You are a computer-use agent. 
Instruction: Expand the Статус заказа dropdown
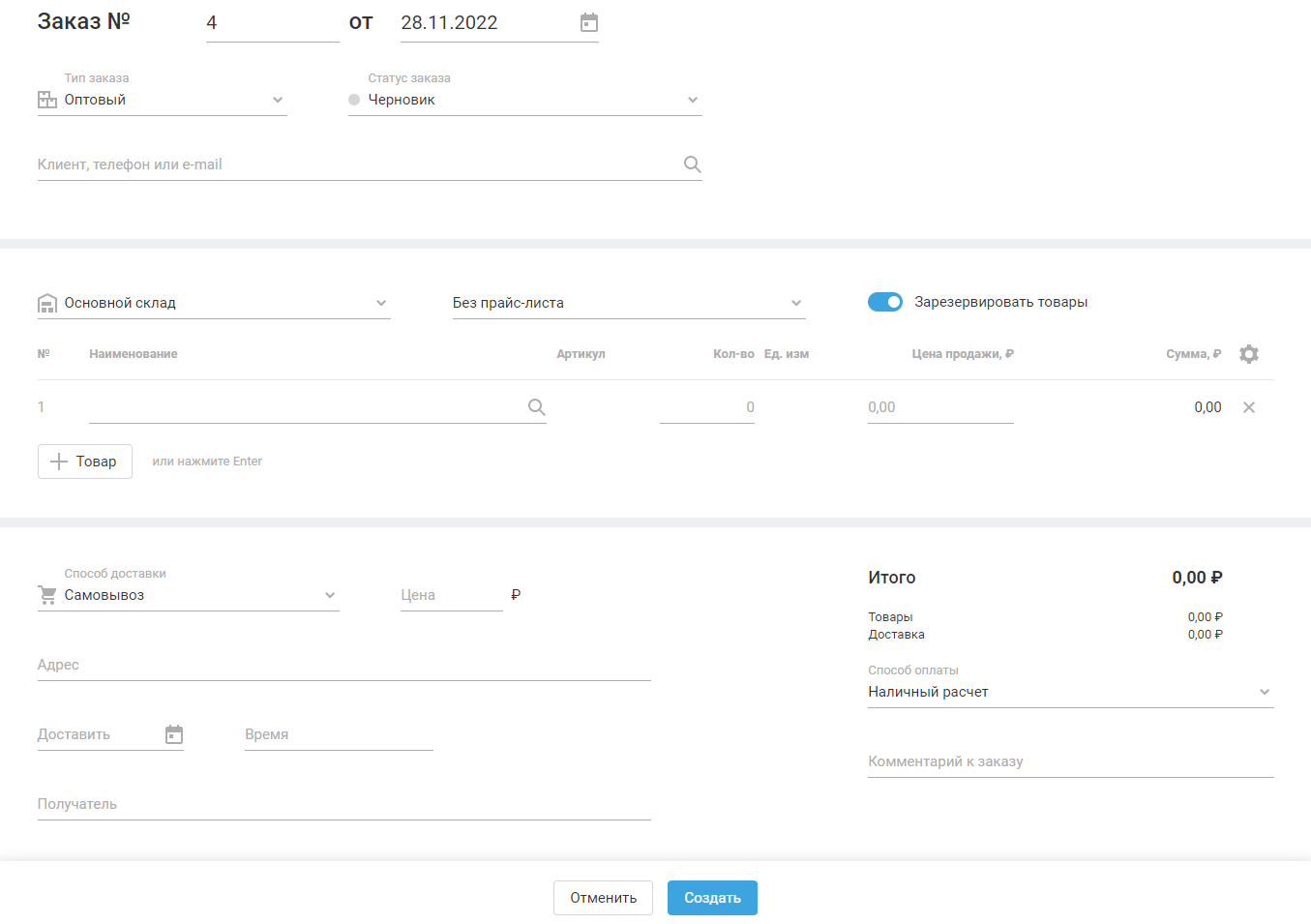[693, 100]
